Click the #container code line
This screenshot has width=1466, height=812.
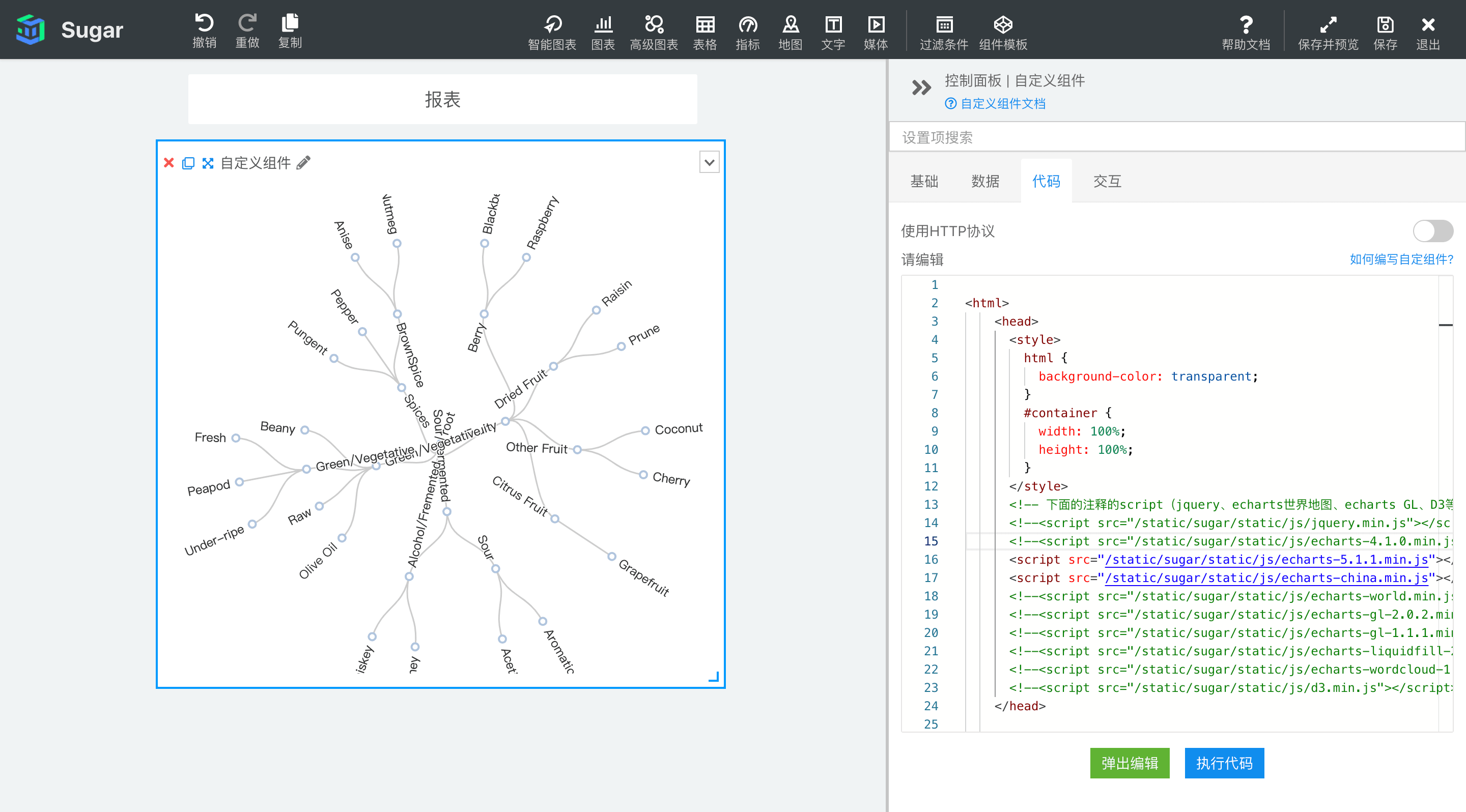(x=1067, y=413)
